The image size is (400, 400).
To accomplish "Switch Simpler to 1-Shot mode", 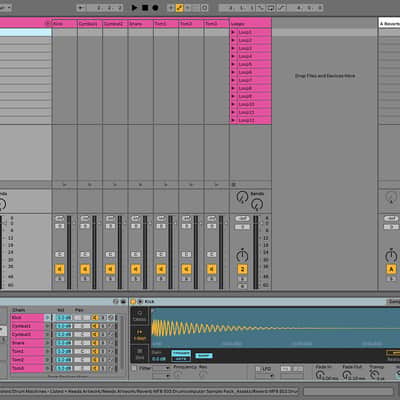I will [x=140, y=334].
